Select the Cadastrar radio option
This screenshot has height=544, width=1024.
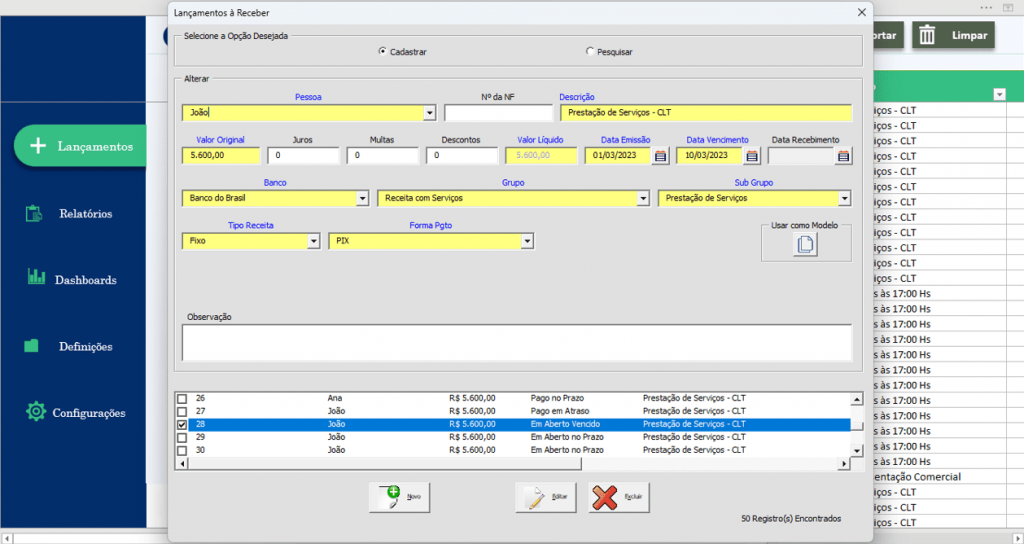pyautogui.click(x=383, y=51)
